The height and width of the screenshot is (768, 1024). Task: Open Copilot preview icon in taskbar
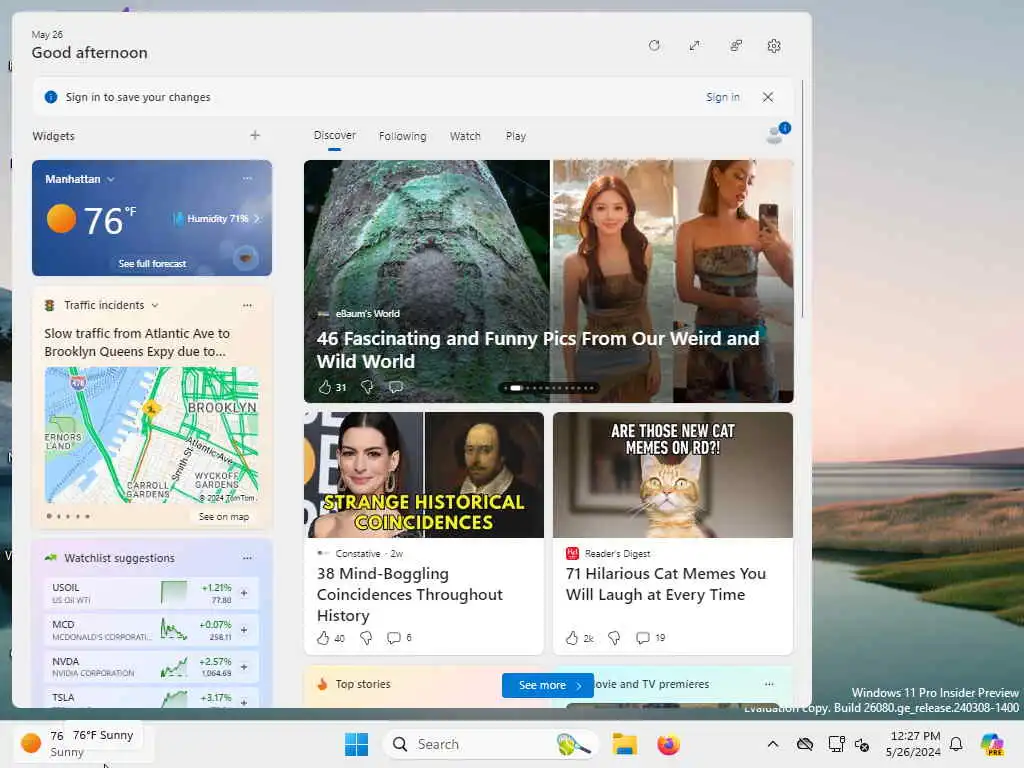pyautogui.click(x=992, y=744)
